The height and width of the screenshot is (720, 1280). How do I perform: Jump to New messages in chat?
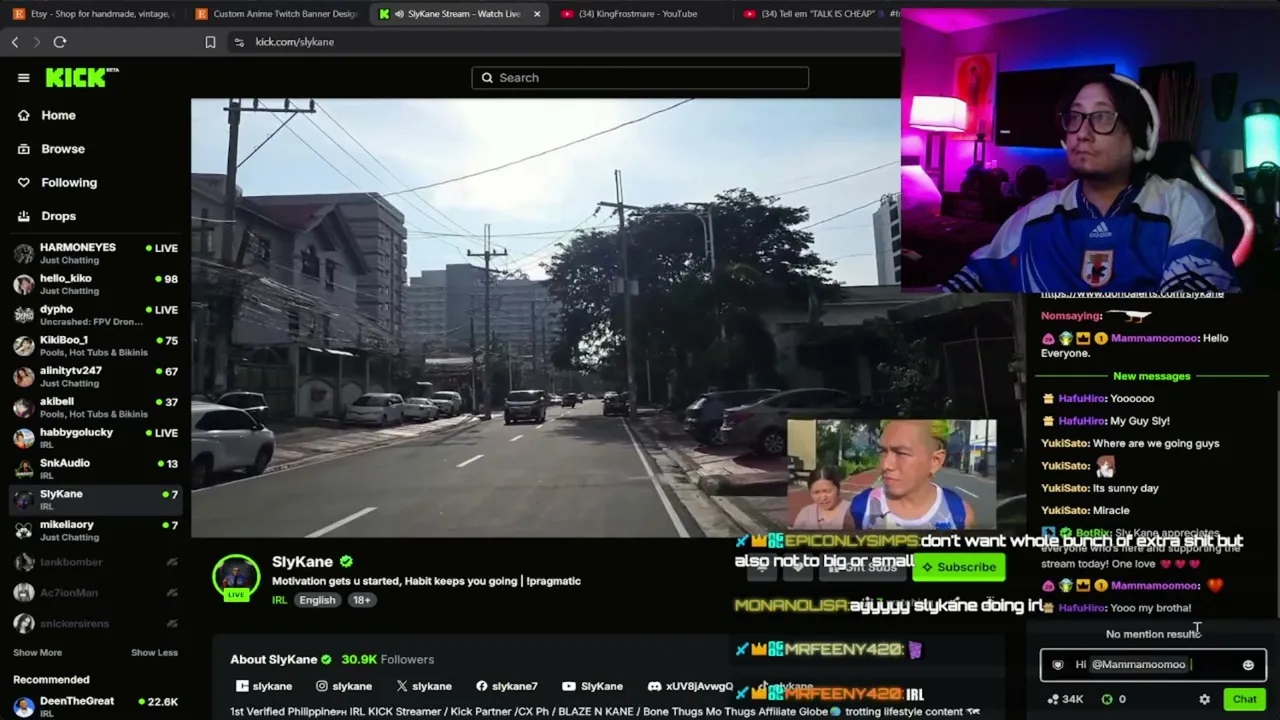(1152, 376)
